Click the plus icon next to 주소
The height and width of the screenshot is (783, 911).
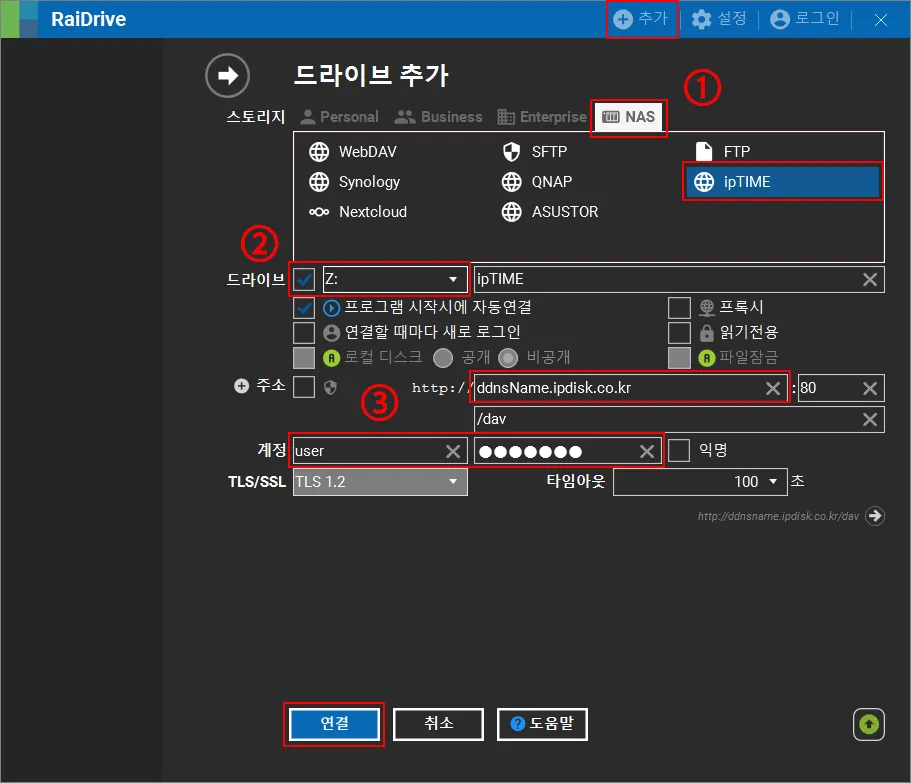pyautogui.click(x=241, y=386)
